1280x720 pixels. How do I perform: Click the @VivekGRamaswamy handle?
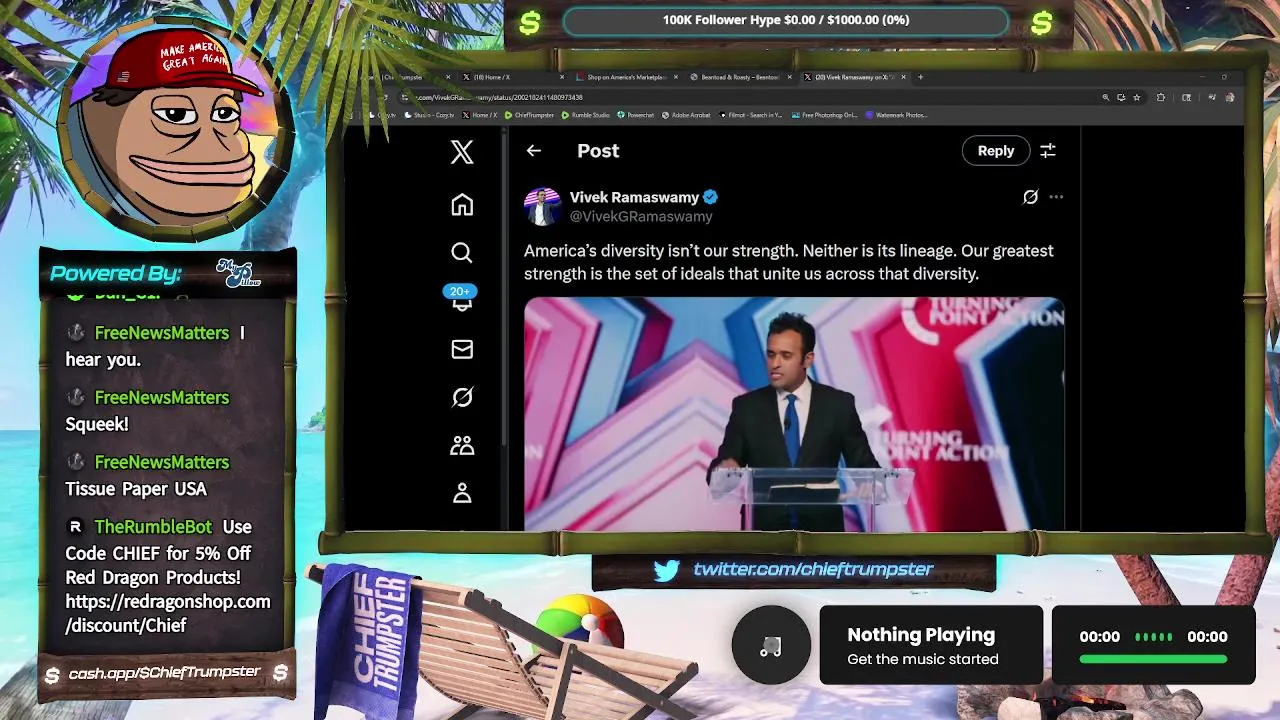pos(641,217)
